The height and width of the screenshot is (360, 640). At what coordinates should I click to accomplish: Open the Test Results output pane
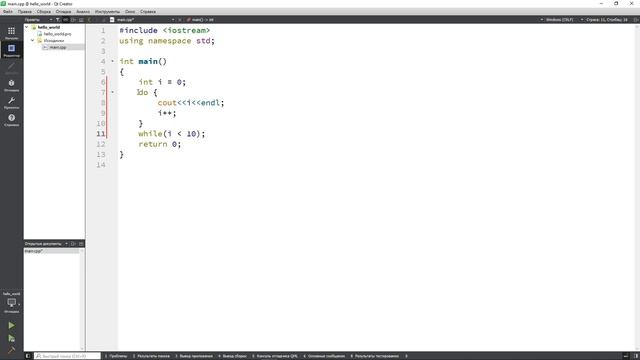(x=374, y=356)
